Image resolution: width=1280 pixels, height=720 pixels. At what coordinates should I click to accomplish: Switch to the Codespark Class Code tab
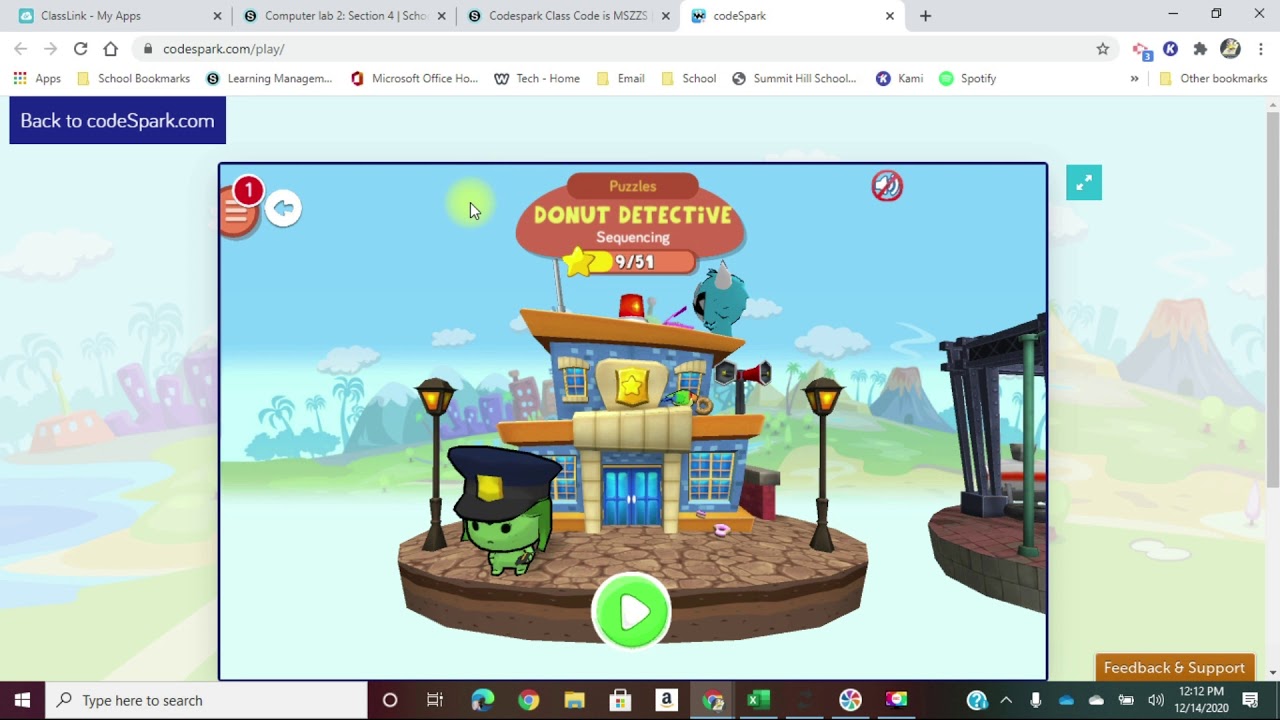coord(567,16)
